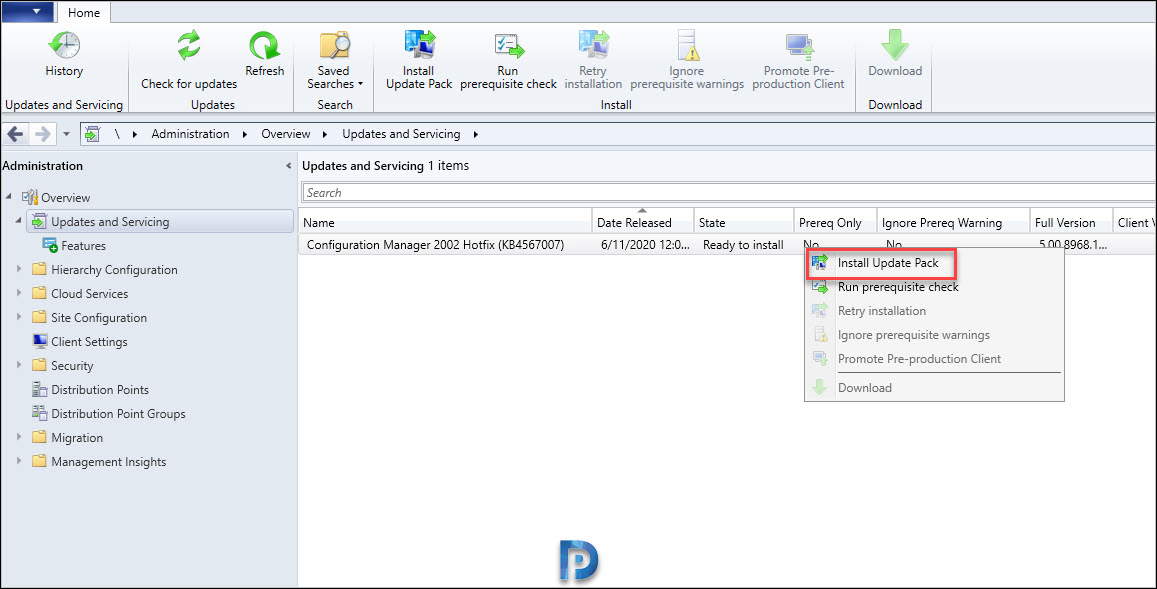Click the Overview breadcrumb
Image resolution: width=1157 pixels, height=589 pixels.
pyautogui.click(x=286, y=134)
